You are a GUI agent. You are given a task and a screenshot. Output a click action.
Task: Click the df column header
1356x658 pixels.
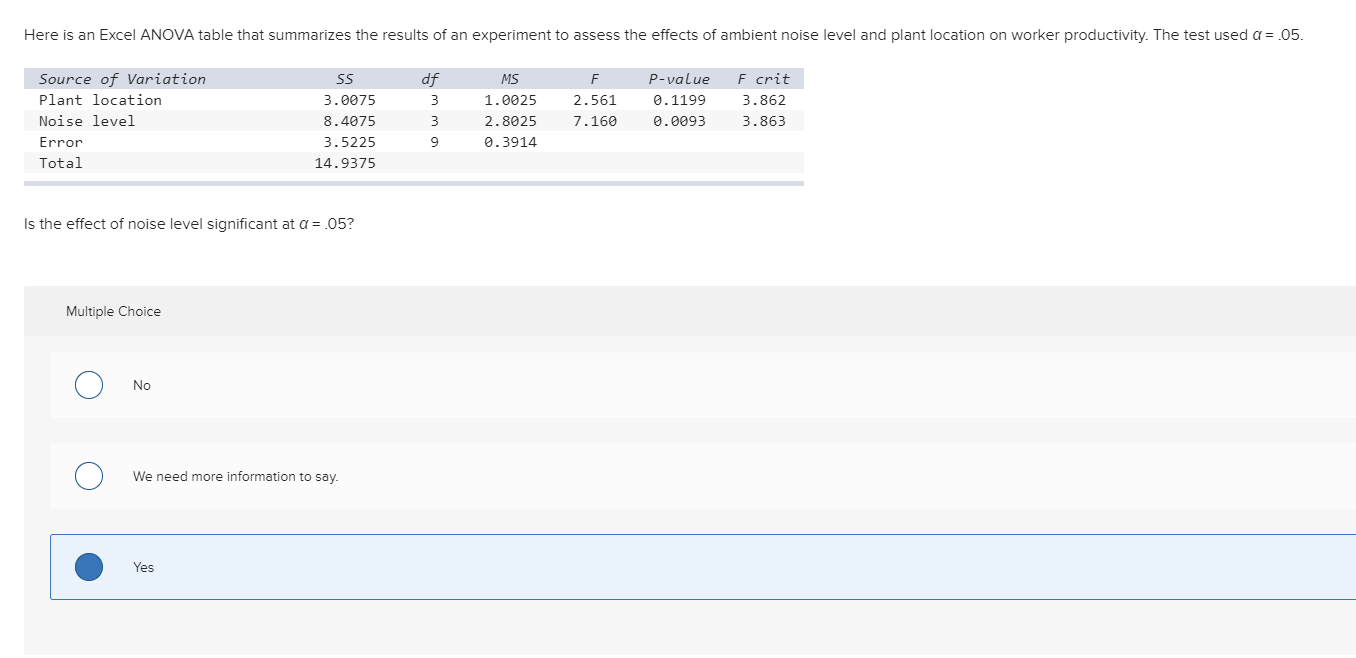(x=430, y=78)
